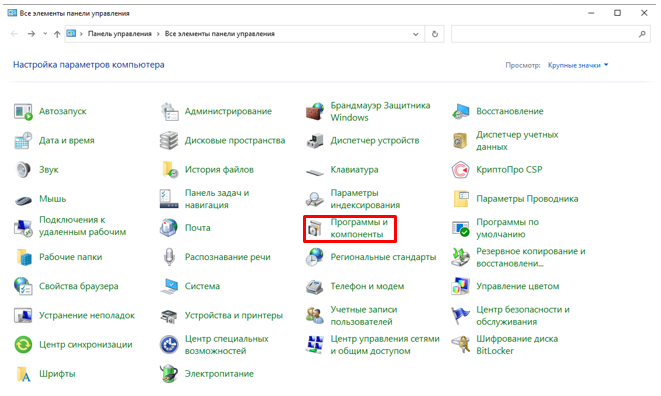The width and height of the screenshot is (661, 396).
Task: Open the Почта icon
Action: coord(169,228)
